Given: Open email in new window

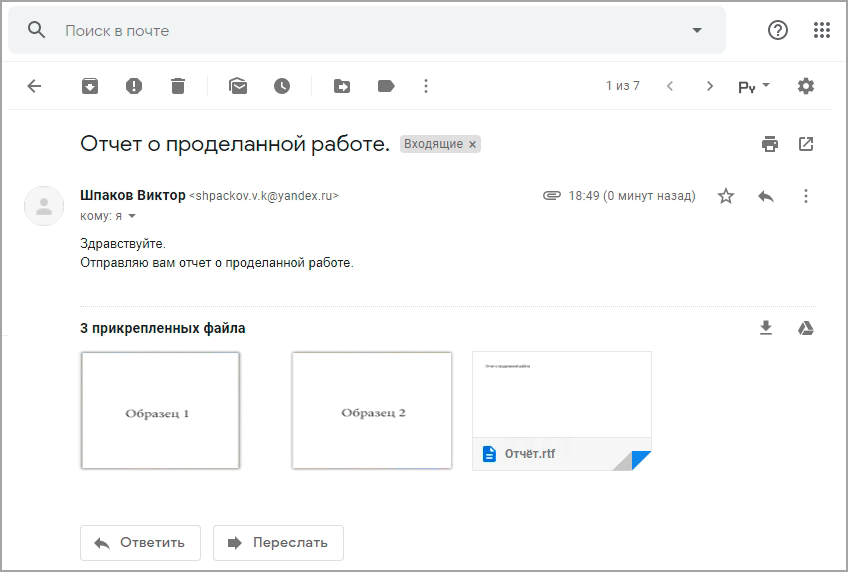Looking at the screenshot, I should (x=806, y=144).
